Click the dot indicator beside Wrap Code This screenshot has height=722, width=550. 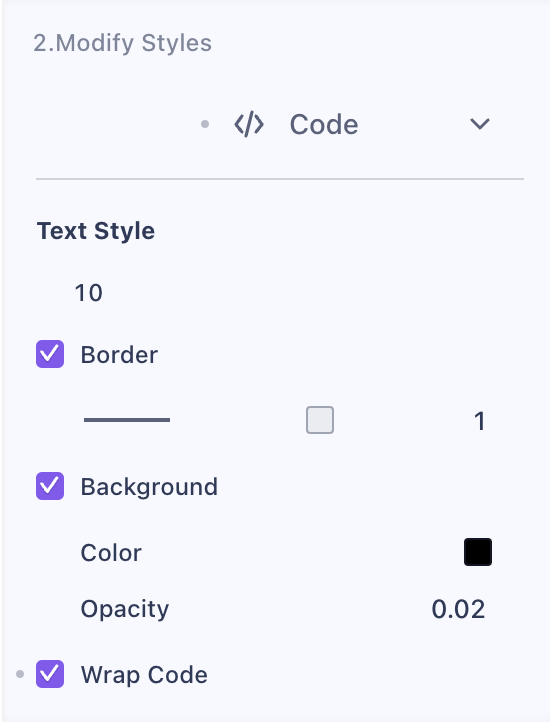pos(20,674)
